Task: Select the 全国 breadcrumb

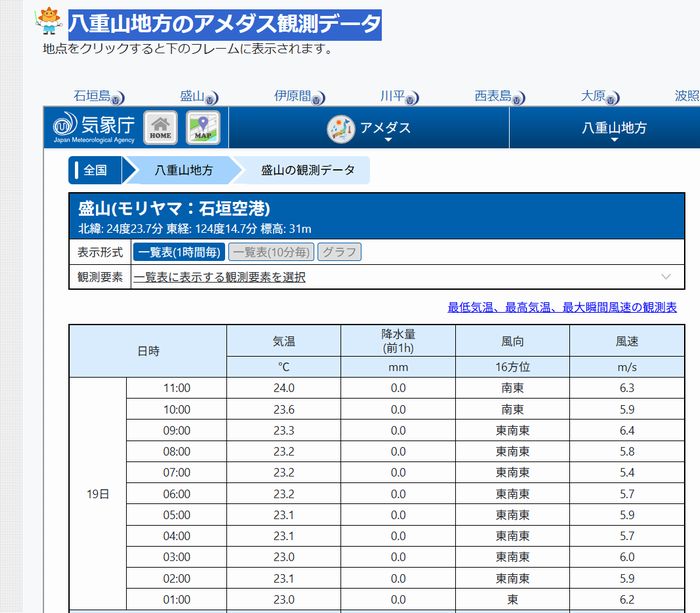Action: 95,170
